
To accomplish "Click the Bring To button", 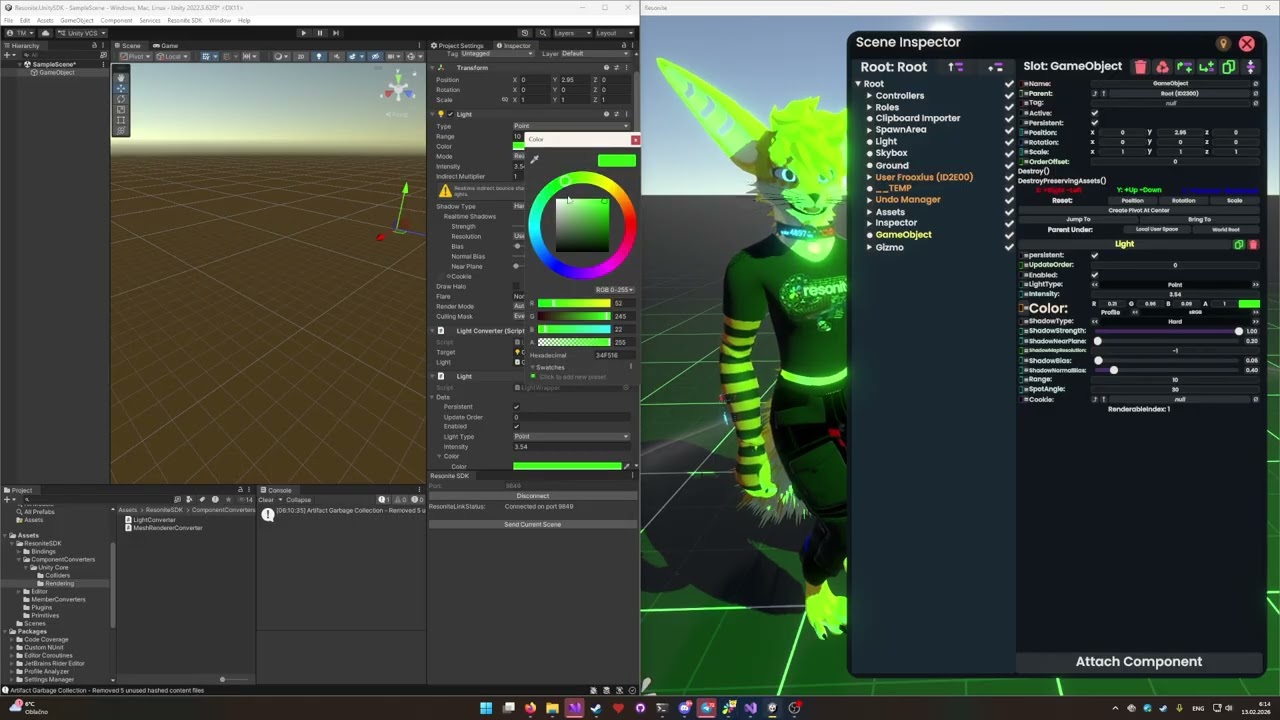I will click(x=1199, y=219).
